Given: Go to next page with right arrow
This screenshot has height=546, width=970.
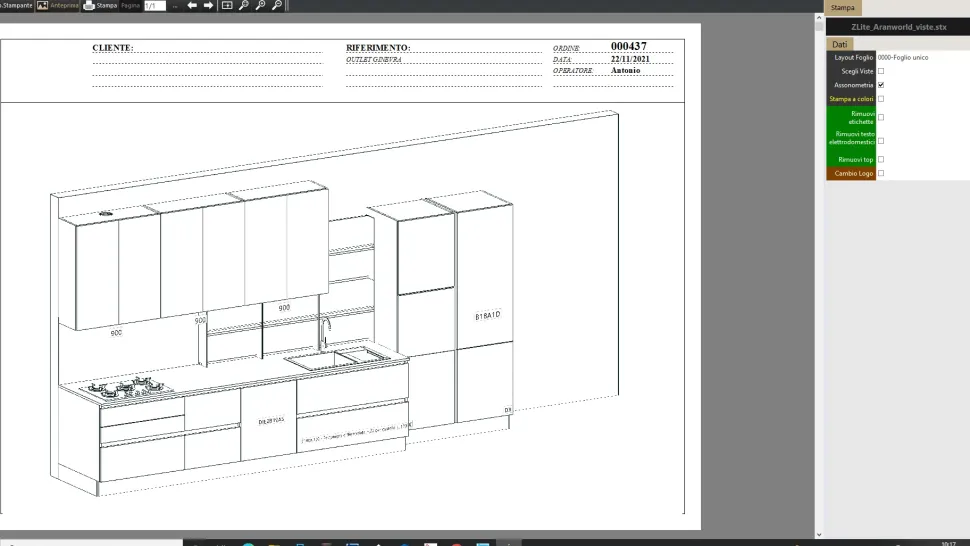Looking at the screenshot, I should pyautogui.click(x=208, y=5).
